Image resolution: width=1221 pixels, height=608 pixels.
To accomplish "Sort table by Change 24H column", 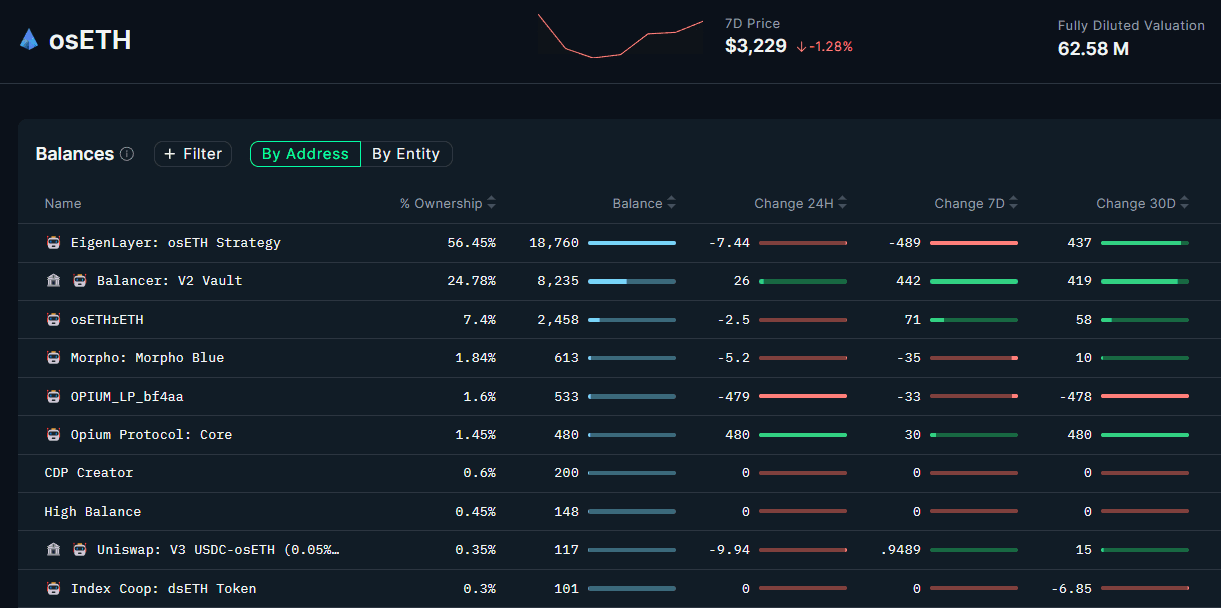I will click(x=842, y=204).
